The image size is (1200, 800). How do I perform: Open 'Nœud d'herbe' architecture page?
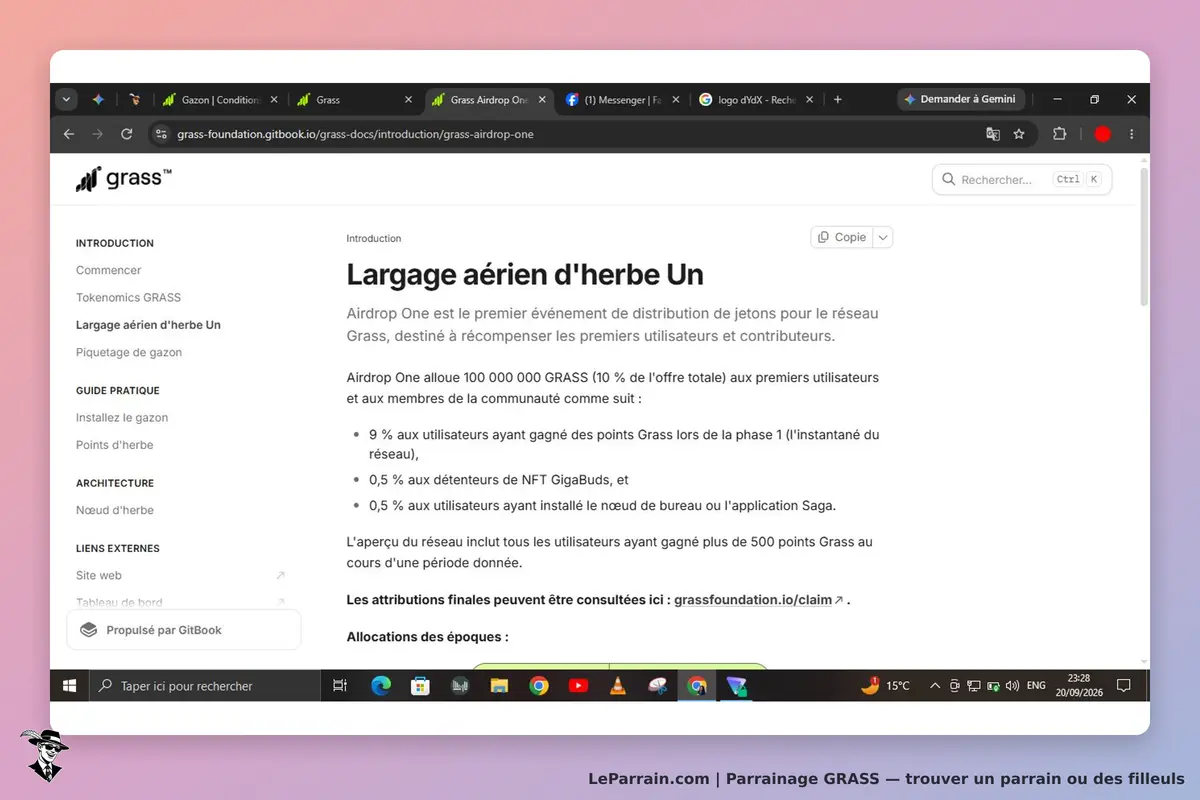(115, 510)
